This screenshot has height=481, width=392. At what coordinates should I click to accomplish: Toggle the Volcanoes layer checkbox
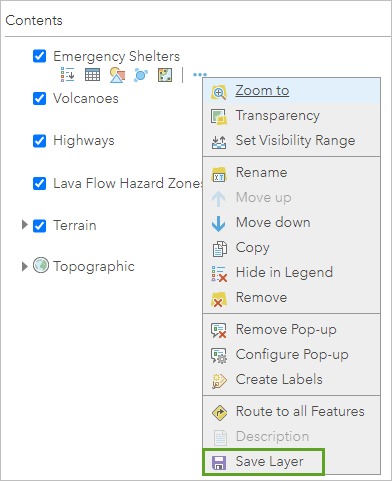[40, 98]
